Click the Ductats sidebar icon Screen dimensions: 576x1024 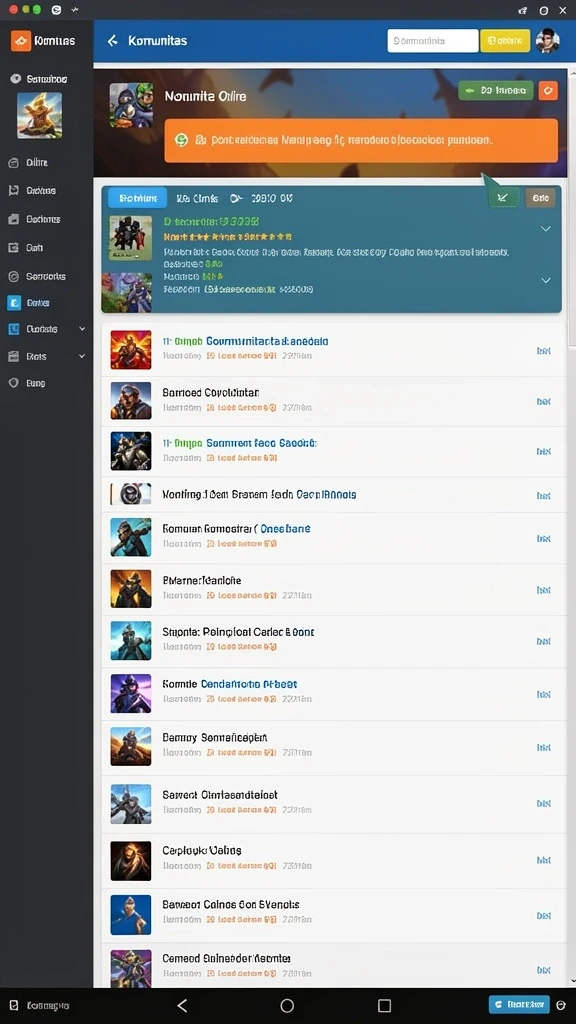click(x=13, y=330)
